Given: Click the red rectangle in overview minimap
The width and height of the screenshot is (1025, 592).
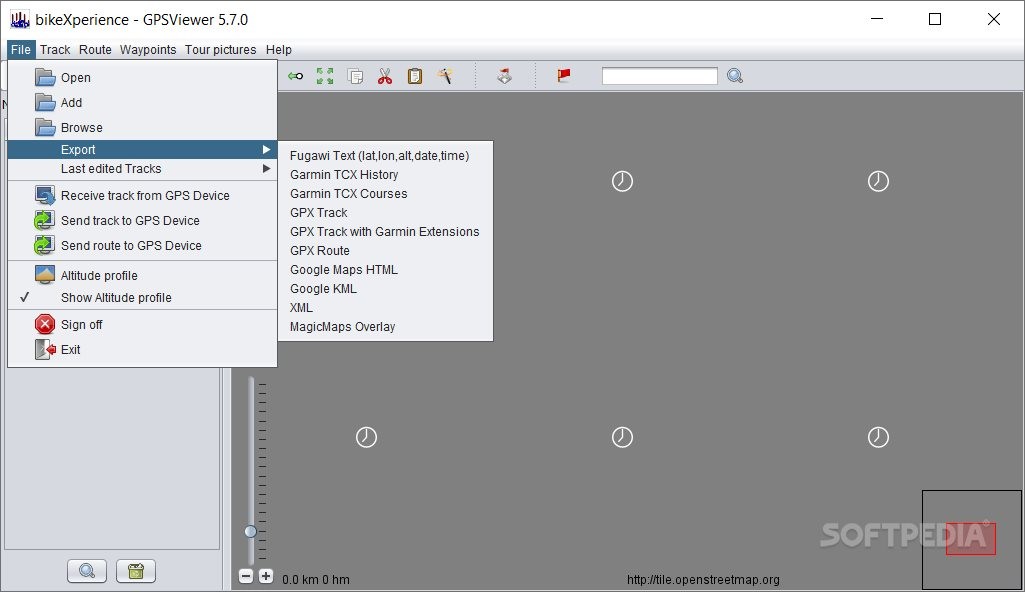Looking at the screenshot, I should coord(971,538).
